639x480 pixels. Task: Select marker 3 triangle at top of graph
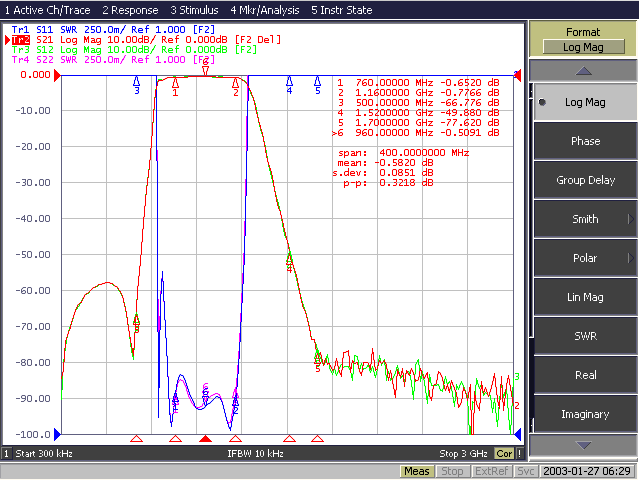click(137, 81)
